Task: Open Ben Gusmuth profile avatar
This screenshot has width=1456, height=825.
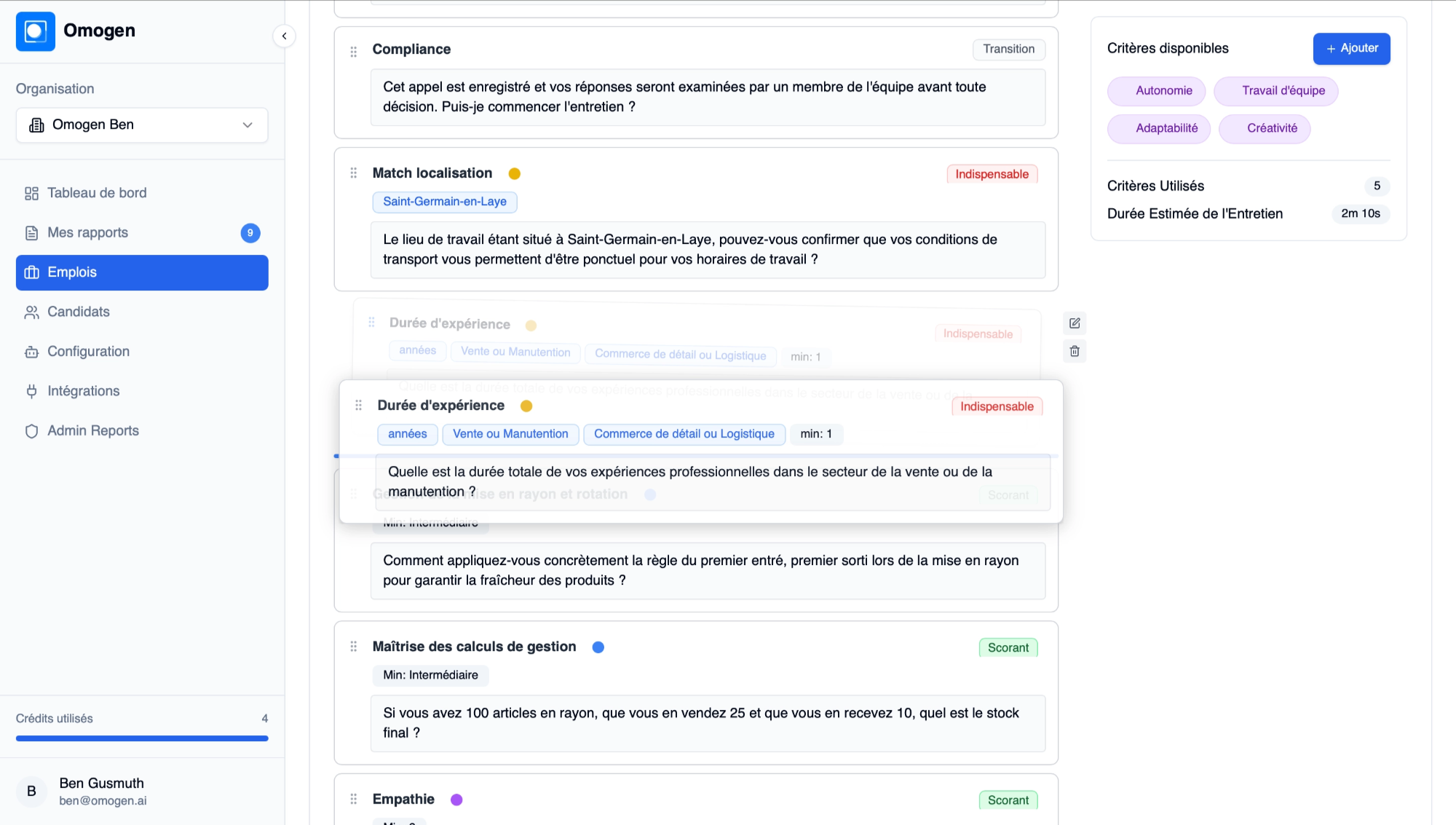Action: point(31,791)
